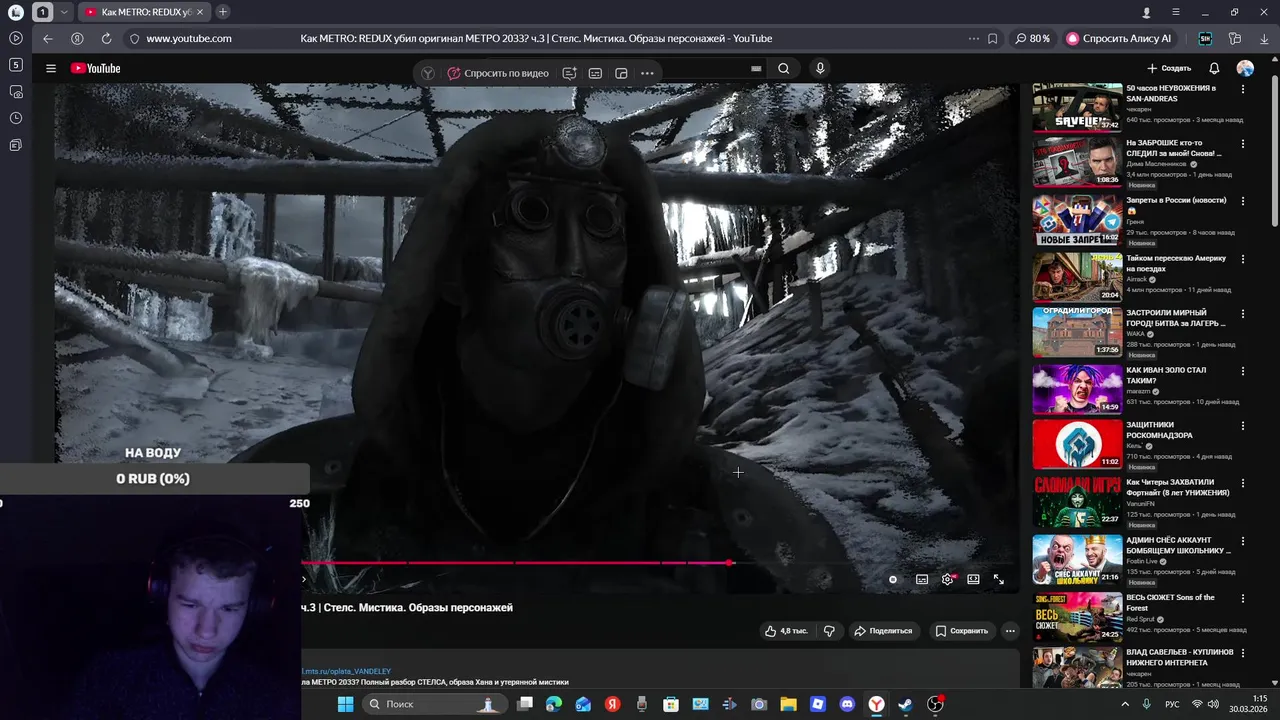Viewport: 1280px width, 720px height.
Task: Click the Alice assistant icon above the video
Action: click(428, 73)
